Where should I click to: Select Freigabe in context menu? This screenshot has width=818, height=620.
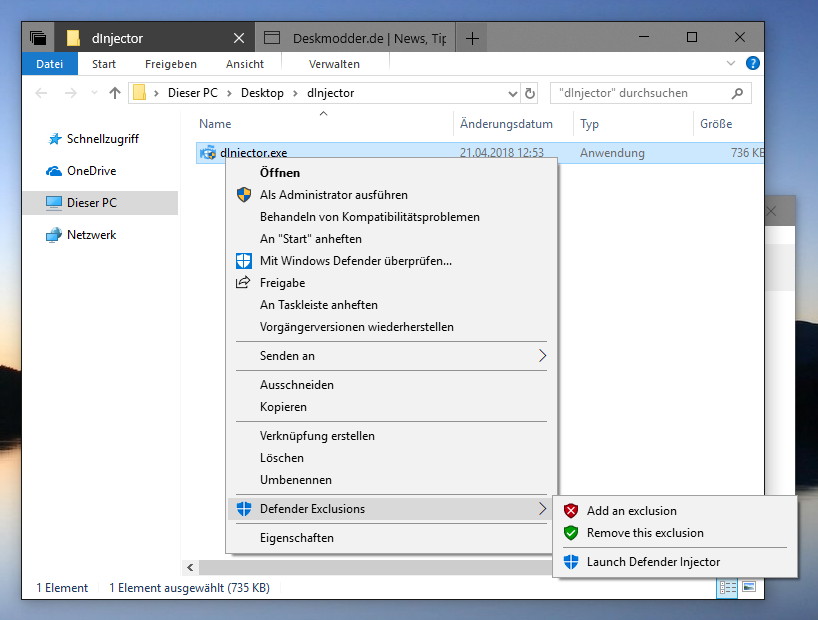click(391, 282)
